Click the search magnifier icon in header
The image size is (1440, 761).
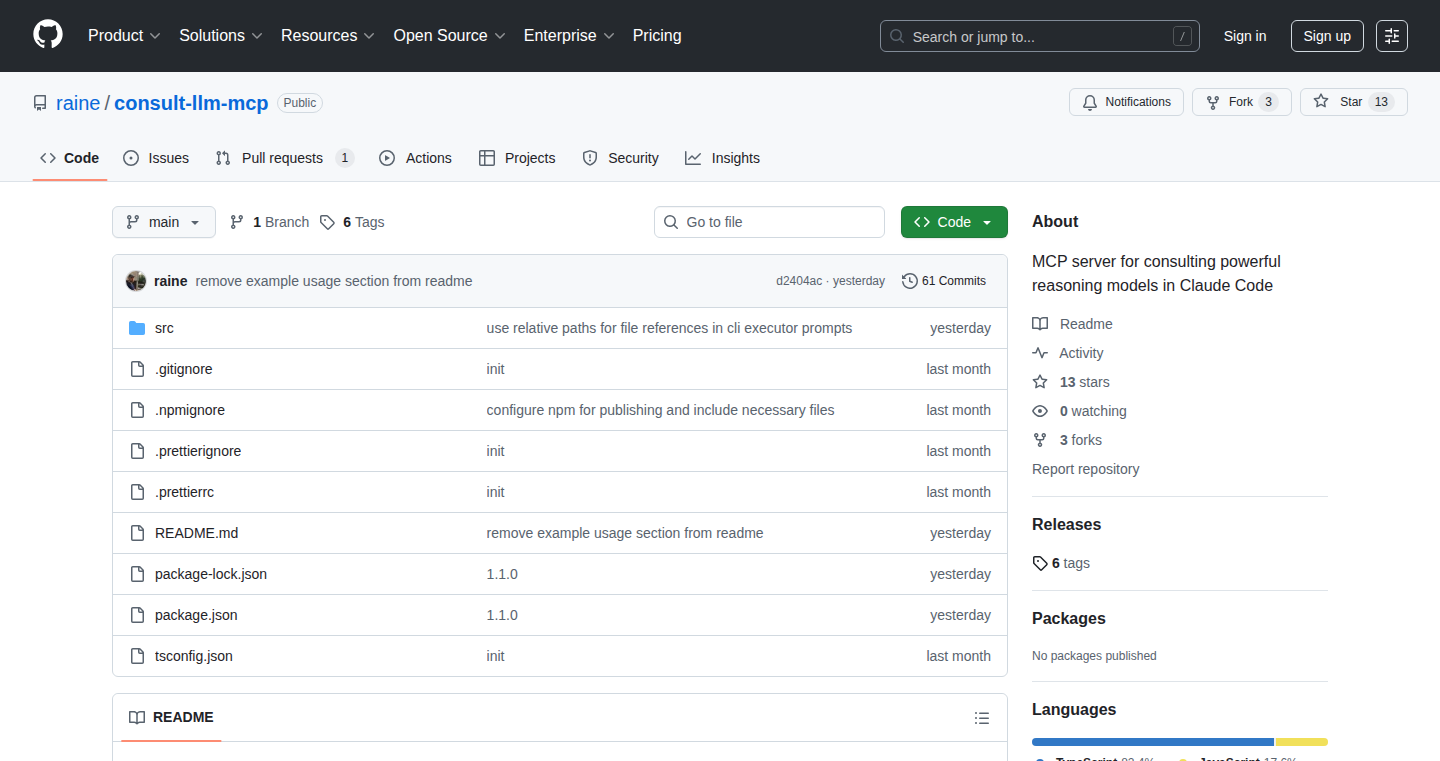click(x=897, y=37)
